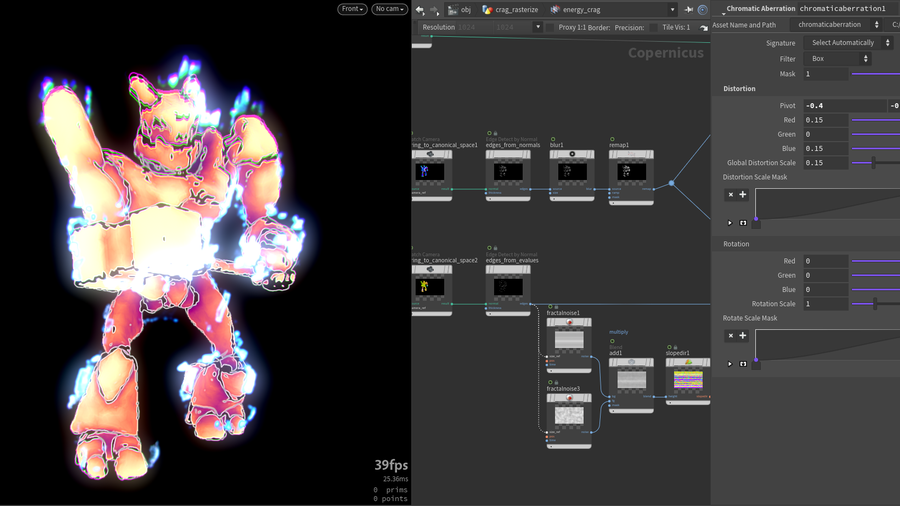Expand Distortion Scale Mask ramp controls arrow
The image size is (900, 506).
pyautogui.click(x=730, y=223)
